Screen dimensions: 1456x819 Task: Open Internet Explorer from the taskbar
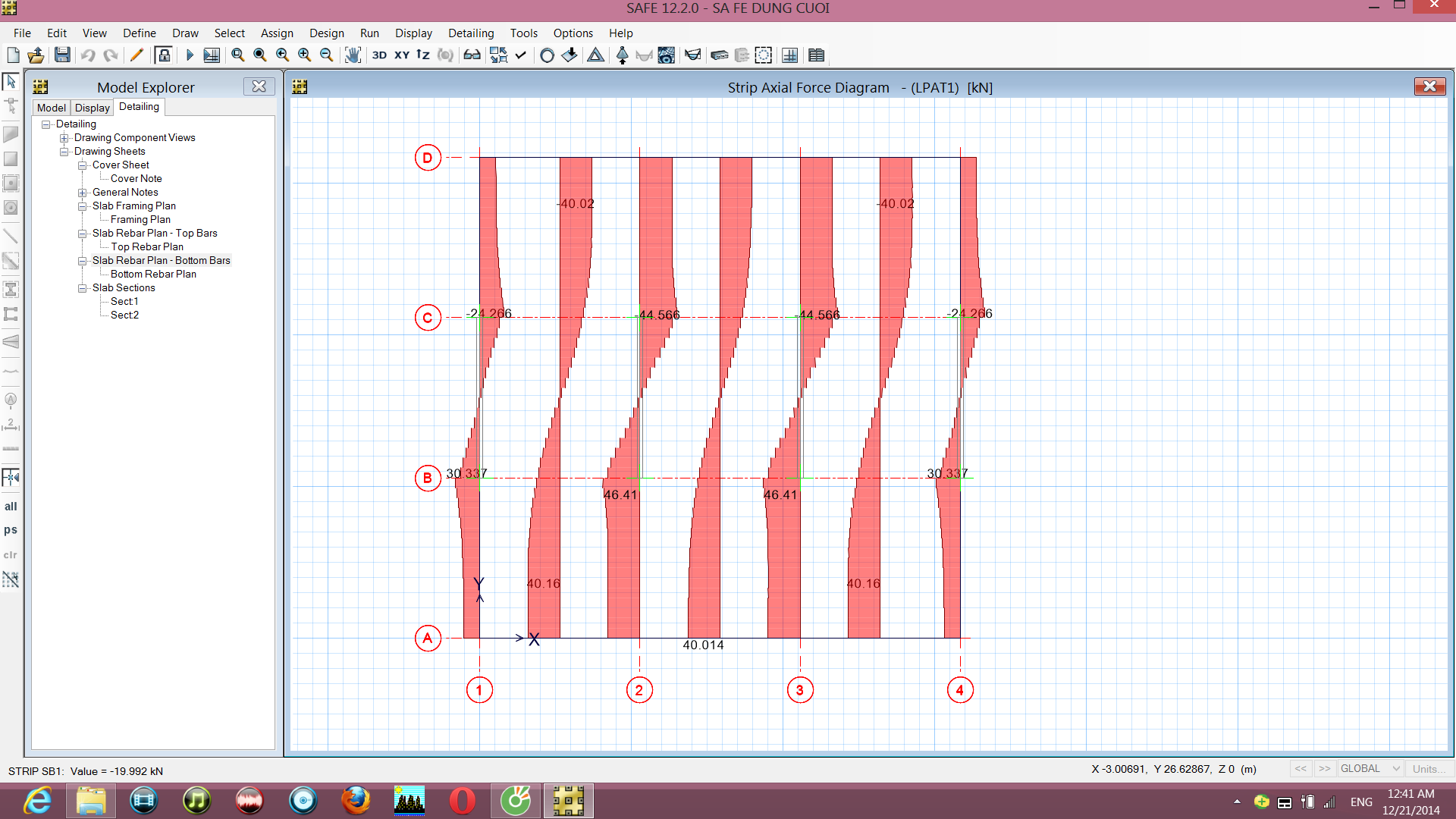click(37, 801)
